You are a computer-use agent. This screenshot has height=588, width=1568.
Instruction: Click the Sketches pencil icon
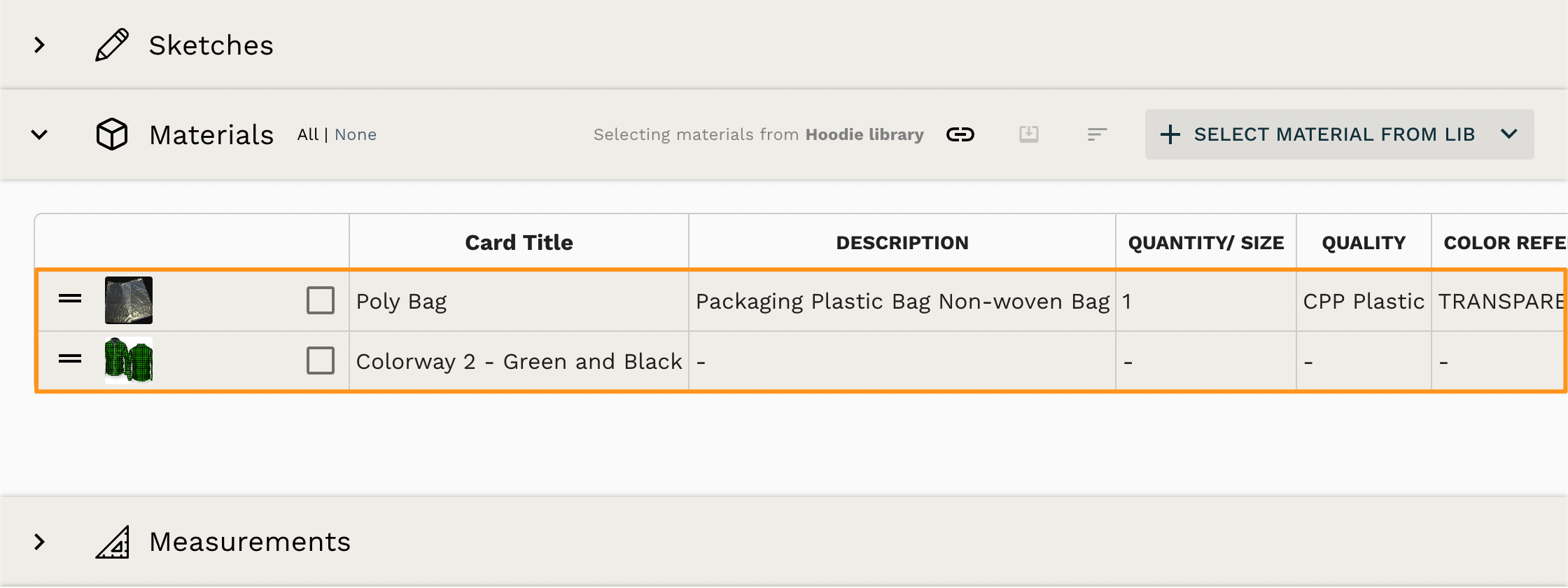112,45
